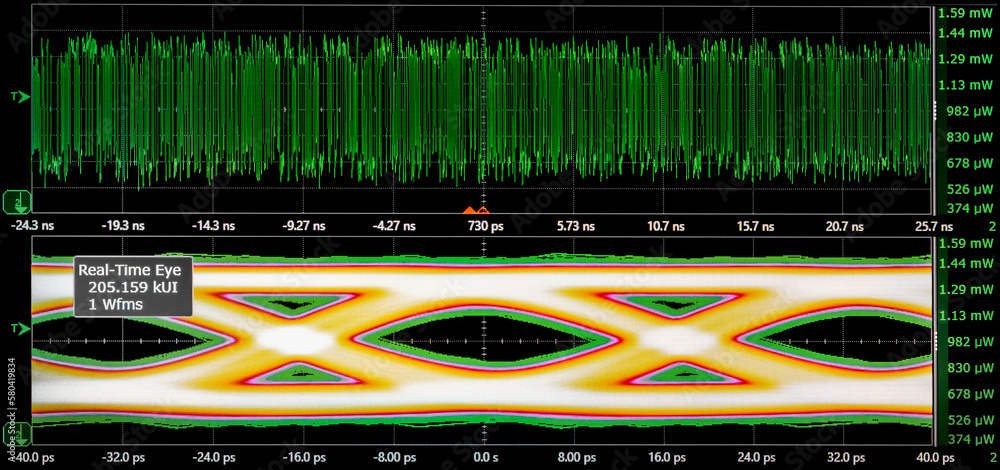Click the '25.7 ns' time axis label
Viewport: 1000px width, 470px height.
(x=934, y=226)
